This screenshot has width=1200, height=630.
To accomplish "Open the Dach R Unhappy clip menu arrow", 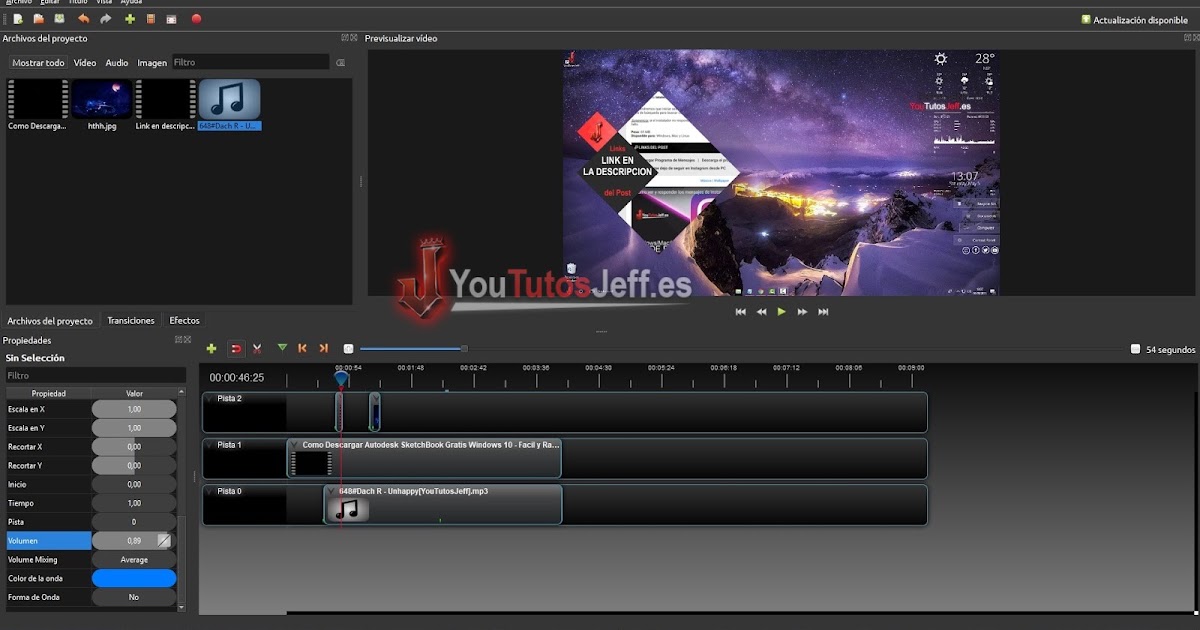I will click(x=332, y=492).
